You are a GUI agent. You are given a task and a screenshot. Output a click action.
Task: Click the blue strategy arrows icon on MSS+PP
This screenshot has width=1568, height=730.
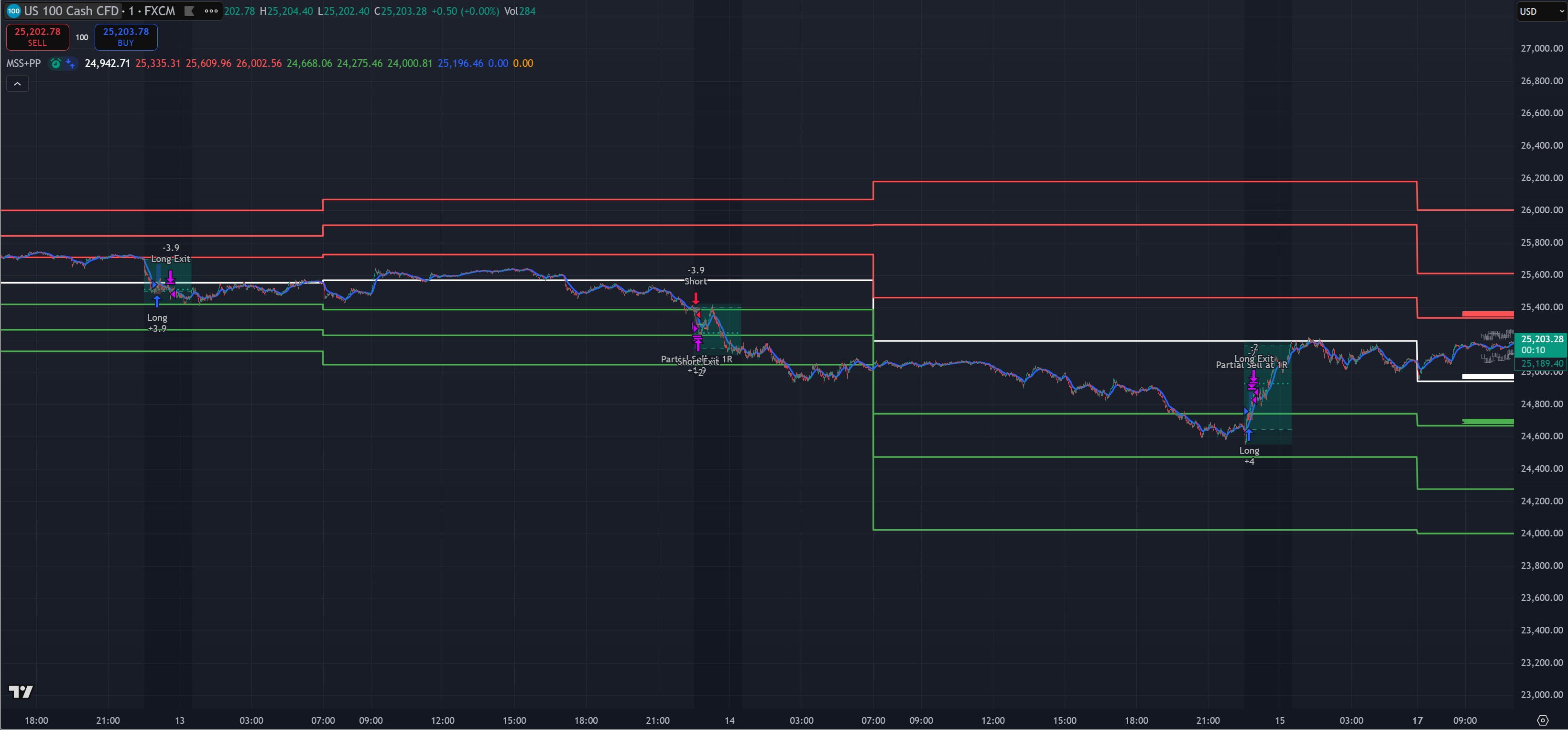click(x=71, y=63)
